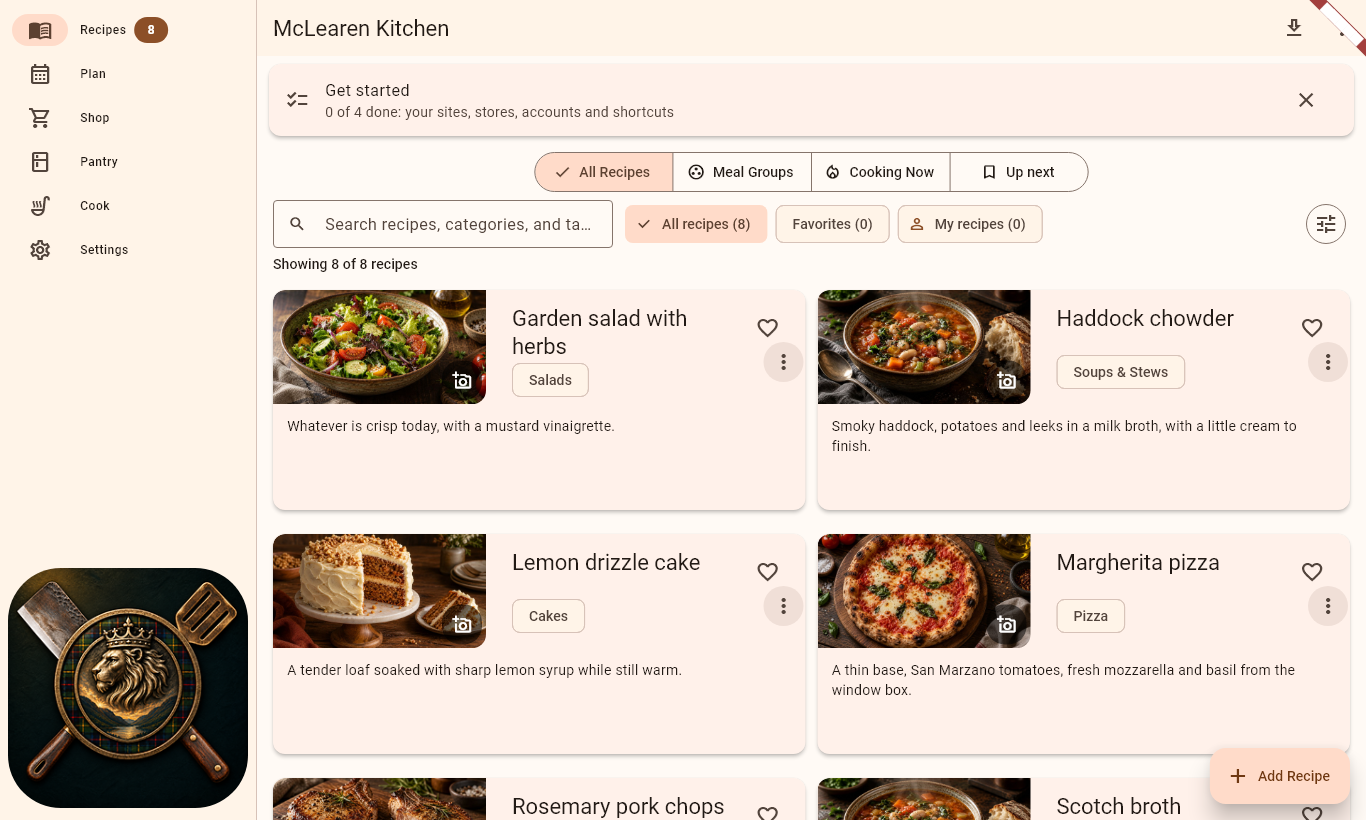Viewport: 1366px width, 820px height.
Task: Filter by My recipes (0) chip
Action: pyautogui.click(x=970, y=224)
